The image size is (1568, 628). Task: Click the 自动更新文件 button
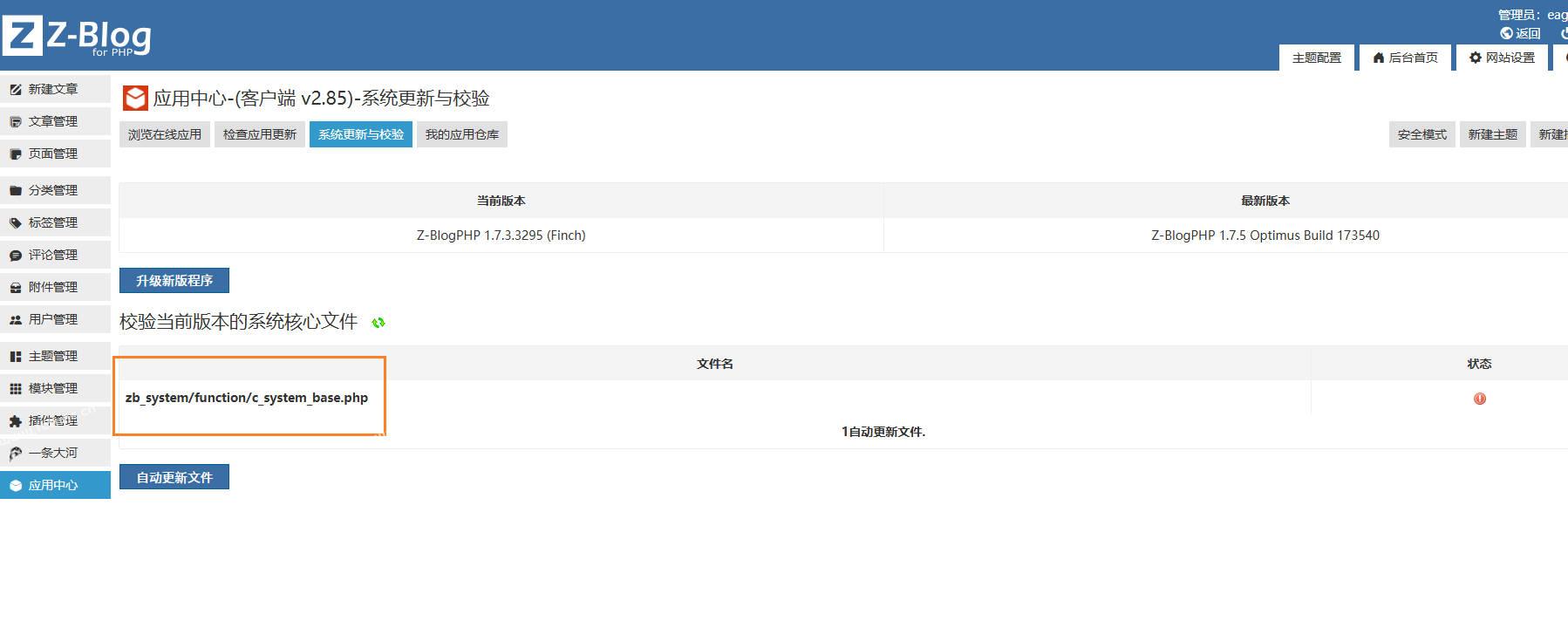(x=174, y=477)
